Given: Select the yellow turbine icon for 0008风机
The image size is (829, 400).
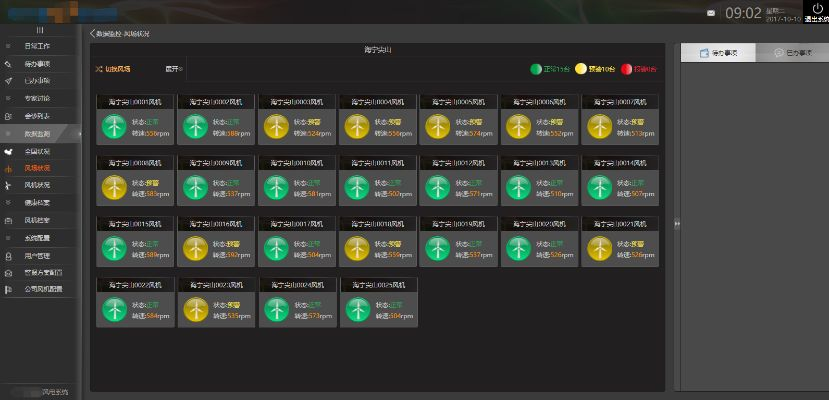Looking at the screenshot, I should 114,188.
